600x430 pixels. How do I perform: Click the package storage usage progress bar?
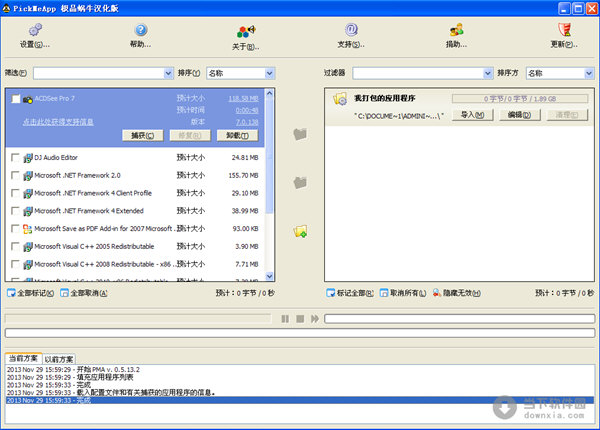pos(520,99)
